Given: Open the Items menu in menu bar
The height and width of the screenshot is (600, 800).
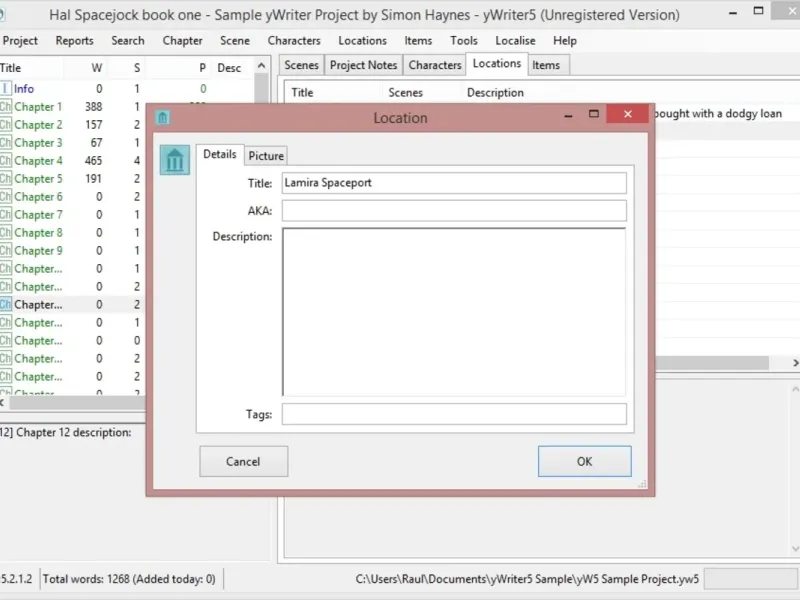Looking at the screenshot, I should click(418, 41).
